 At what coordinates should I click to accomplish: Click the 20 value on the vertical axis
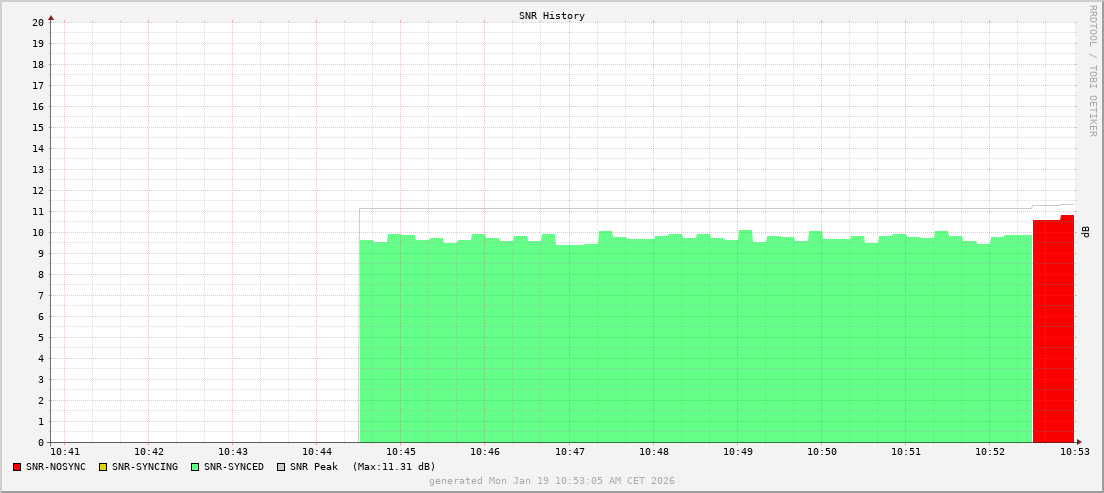coord(38,22)
